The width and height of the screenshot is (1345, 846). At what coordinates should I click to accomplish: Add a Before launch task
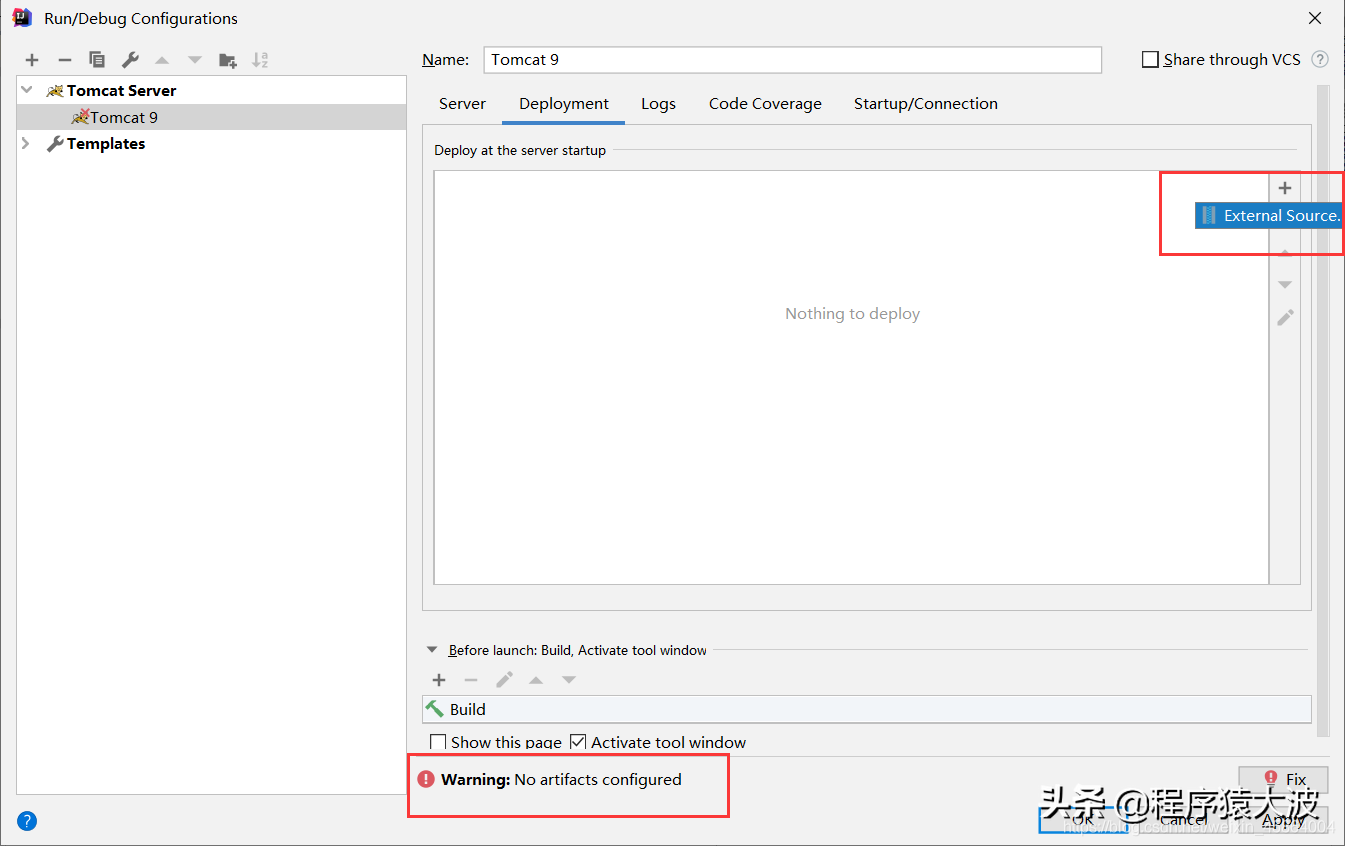439,680
